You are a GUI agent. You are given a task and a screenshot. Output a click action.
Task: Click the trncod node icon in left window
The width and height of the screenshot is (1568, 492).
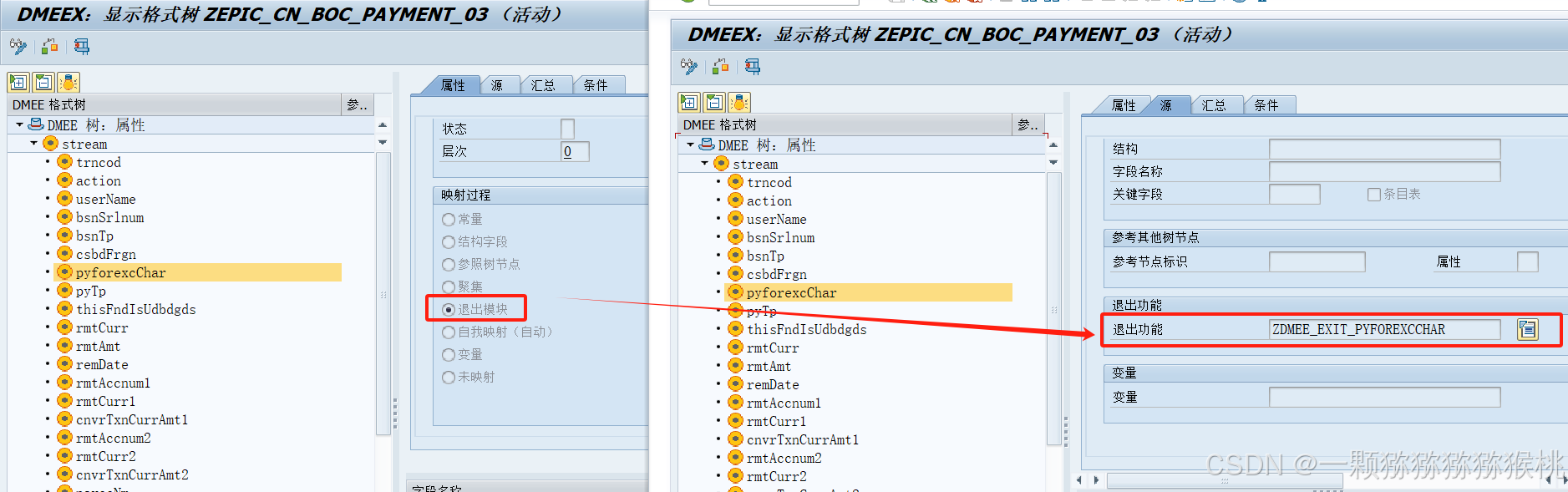64,161
